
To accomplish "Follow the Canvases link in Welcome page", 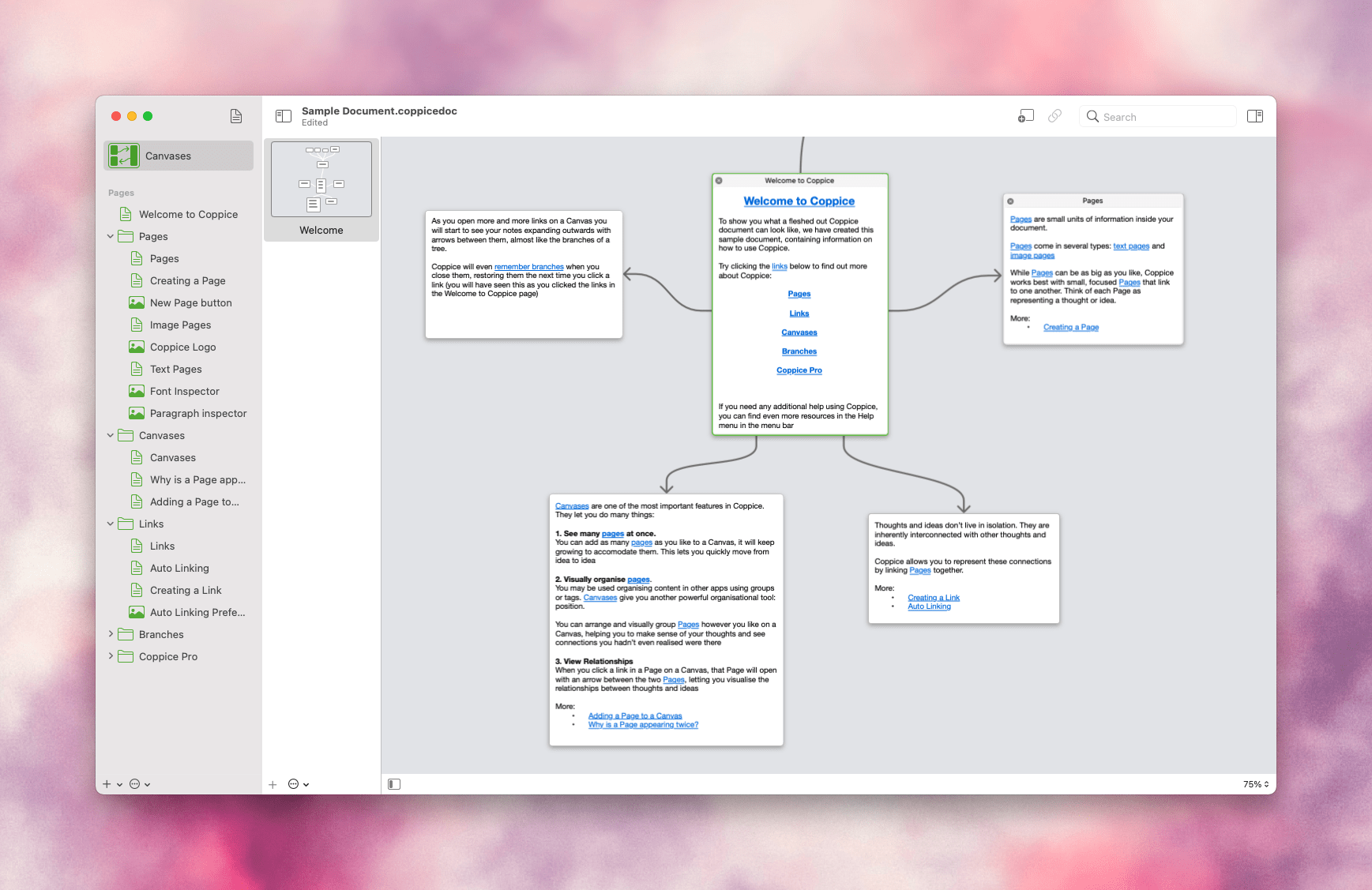I will click(799, 332).
